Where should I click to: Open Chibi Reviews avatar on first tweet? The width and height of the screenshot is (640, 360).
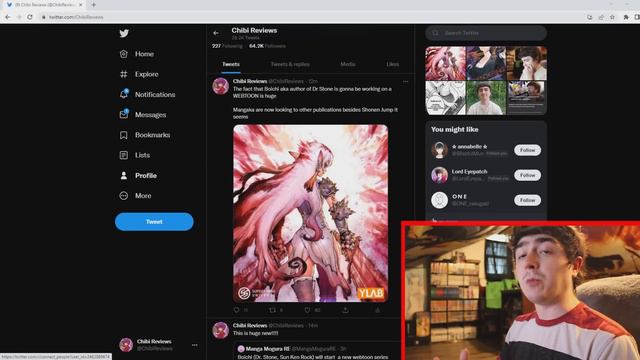click(220, 86)
